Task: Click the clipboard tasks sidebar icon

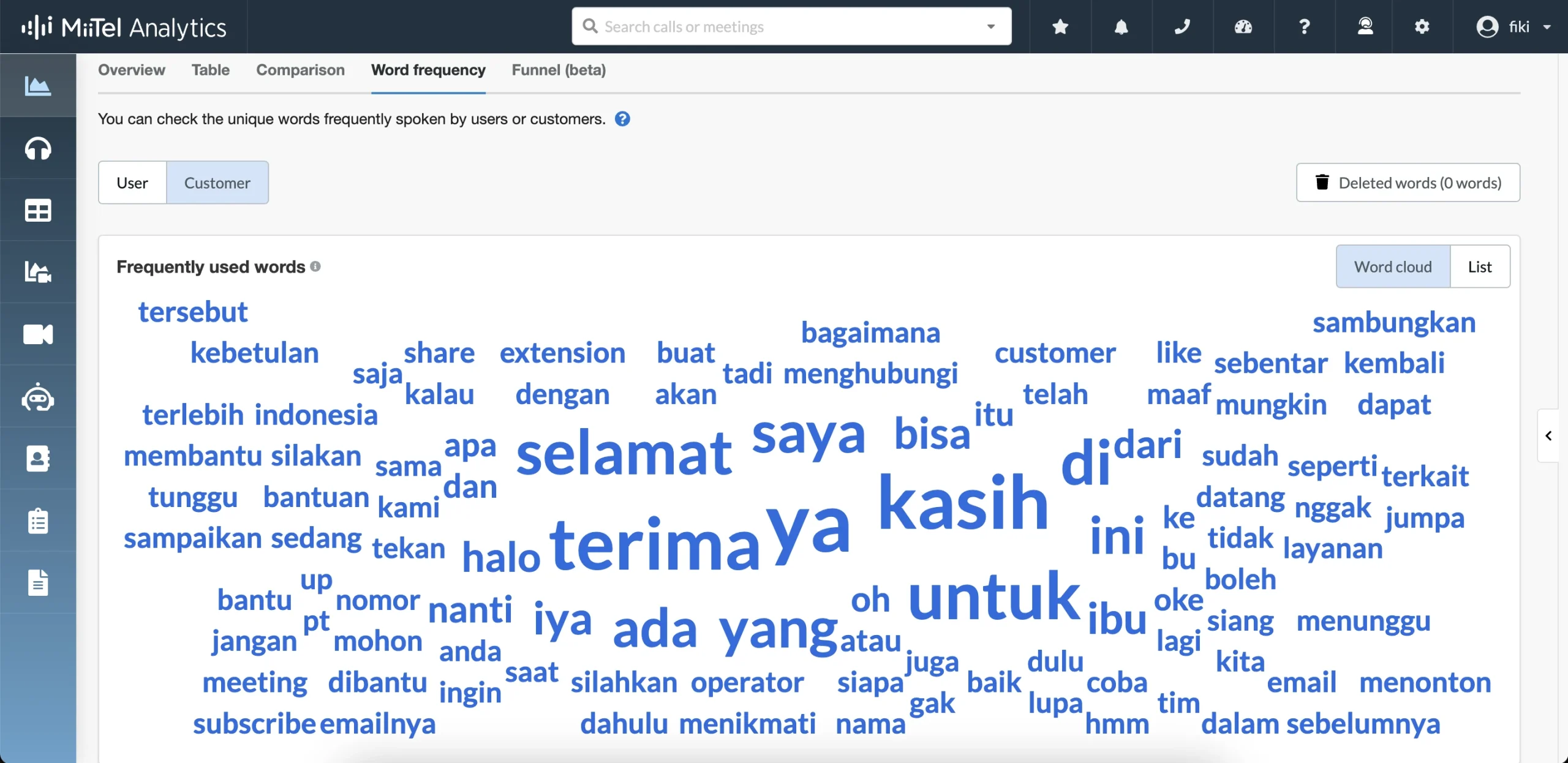Action: [x=37, y=521]
